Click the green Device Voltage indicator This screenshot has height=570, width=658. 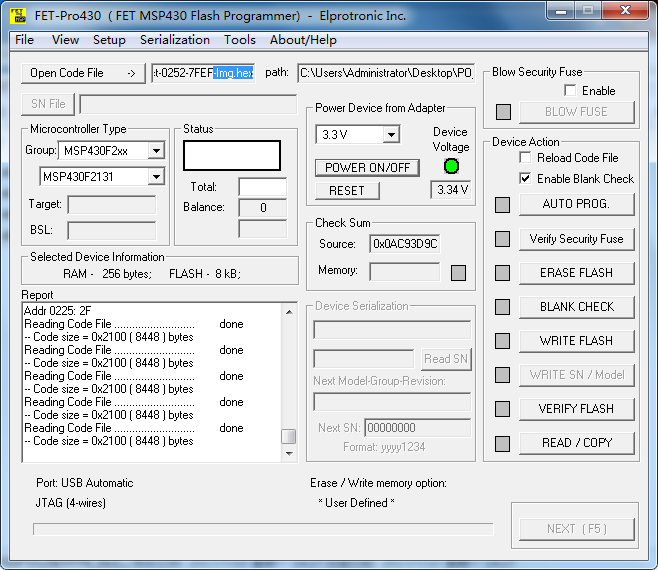451,166
